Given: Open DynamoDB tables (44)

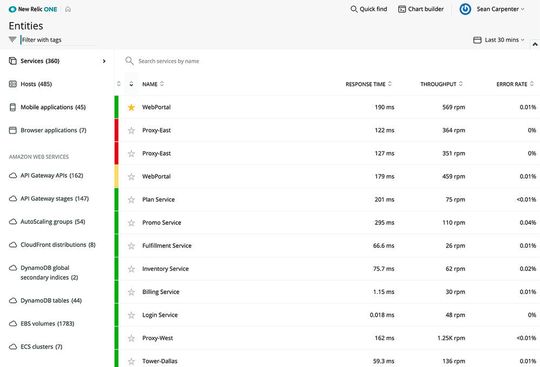Looking at the screenshot, I should [51, 300].
